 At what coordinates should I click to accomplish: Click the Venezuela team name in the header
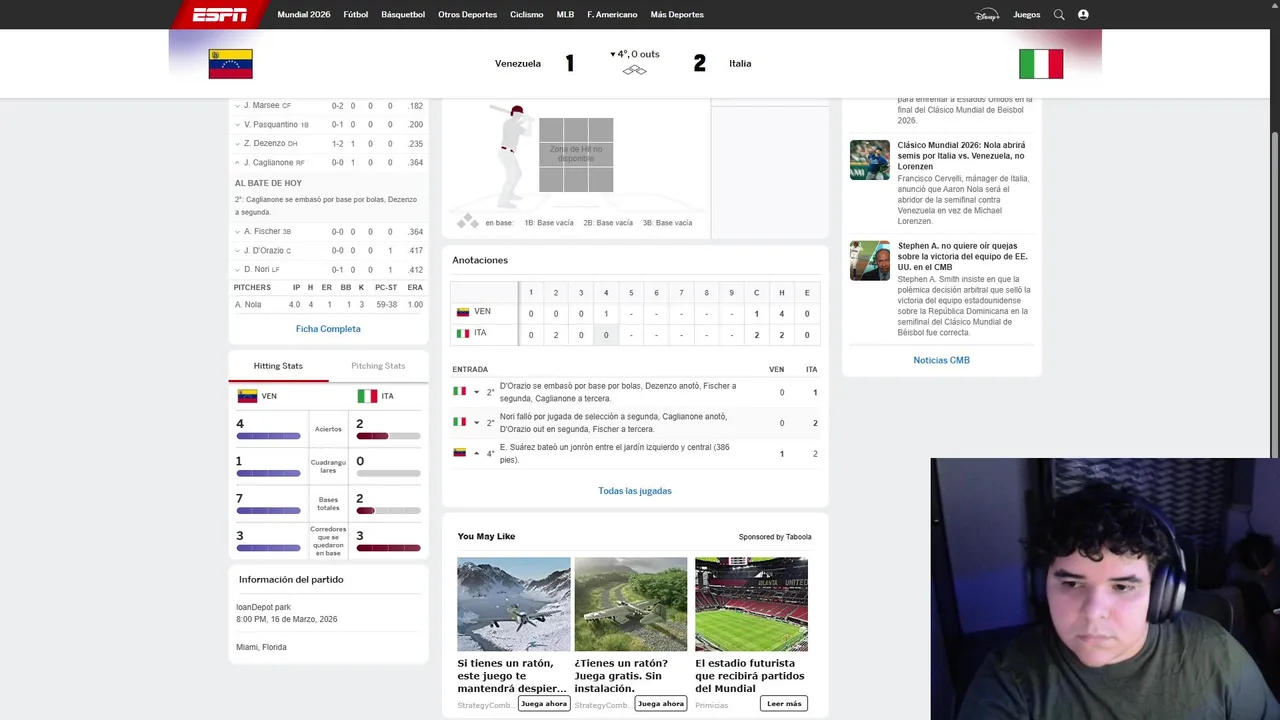[x=518, y=64]
